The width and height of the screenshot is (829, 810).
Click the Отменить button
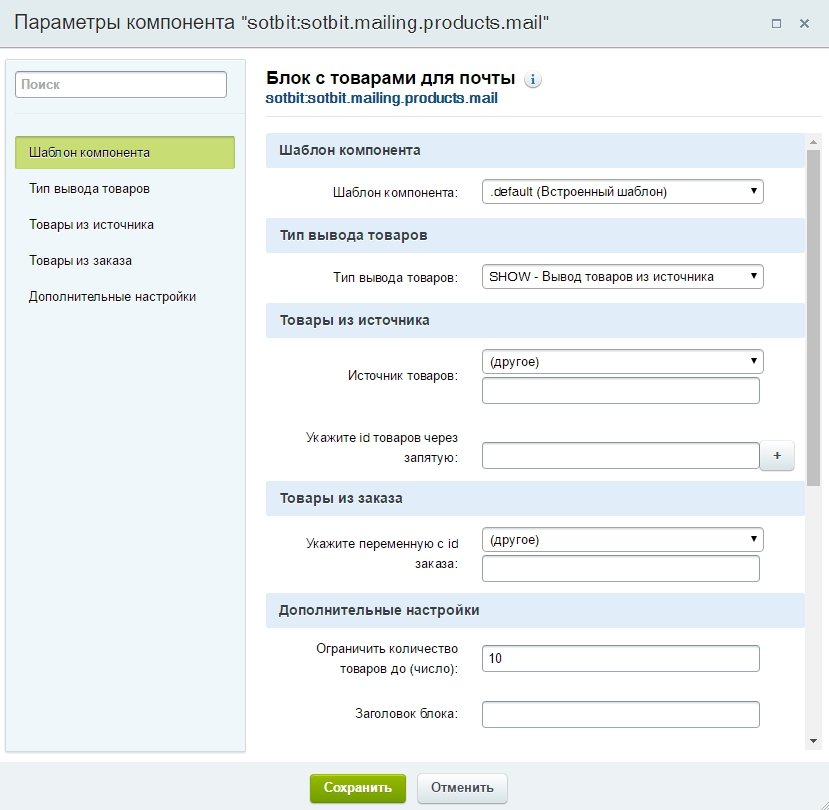(462, 788)
